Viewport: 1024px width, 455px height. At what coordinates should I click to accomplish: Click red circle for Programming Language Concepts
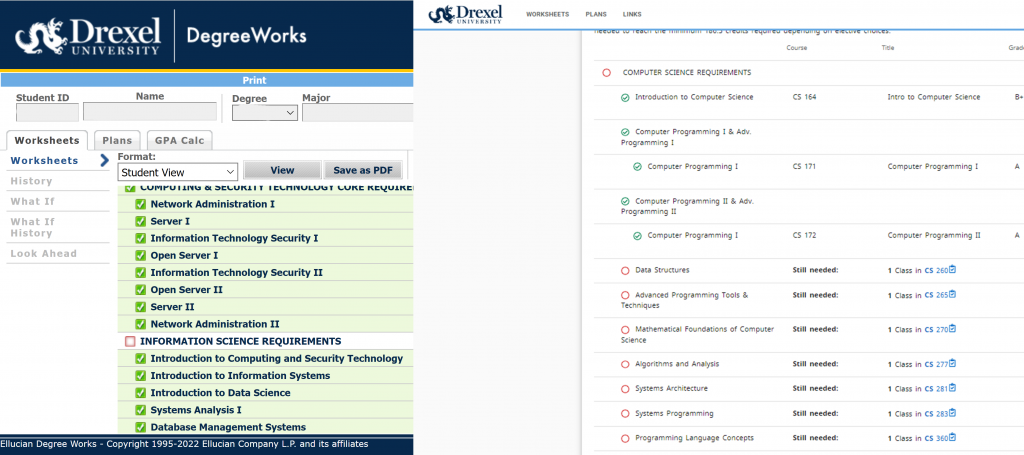tap(625, 439)
